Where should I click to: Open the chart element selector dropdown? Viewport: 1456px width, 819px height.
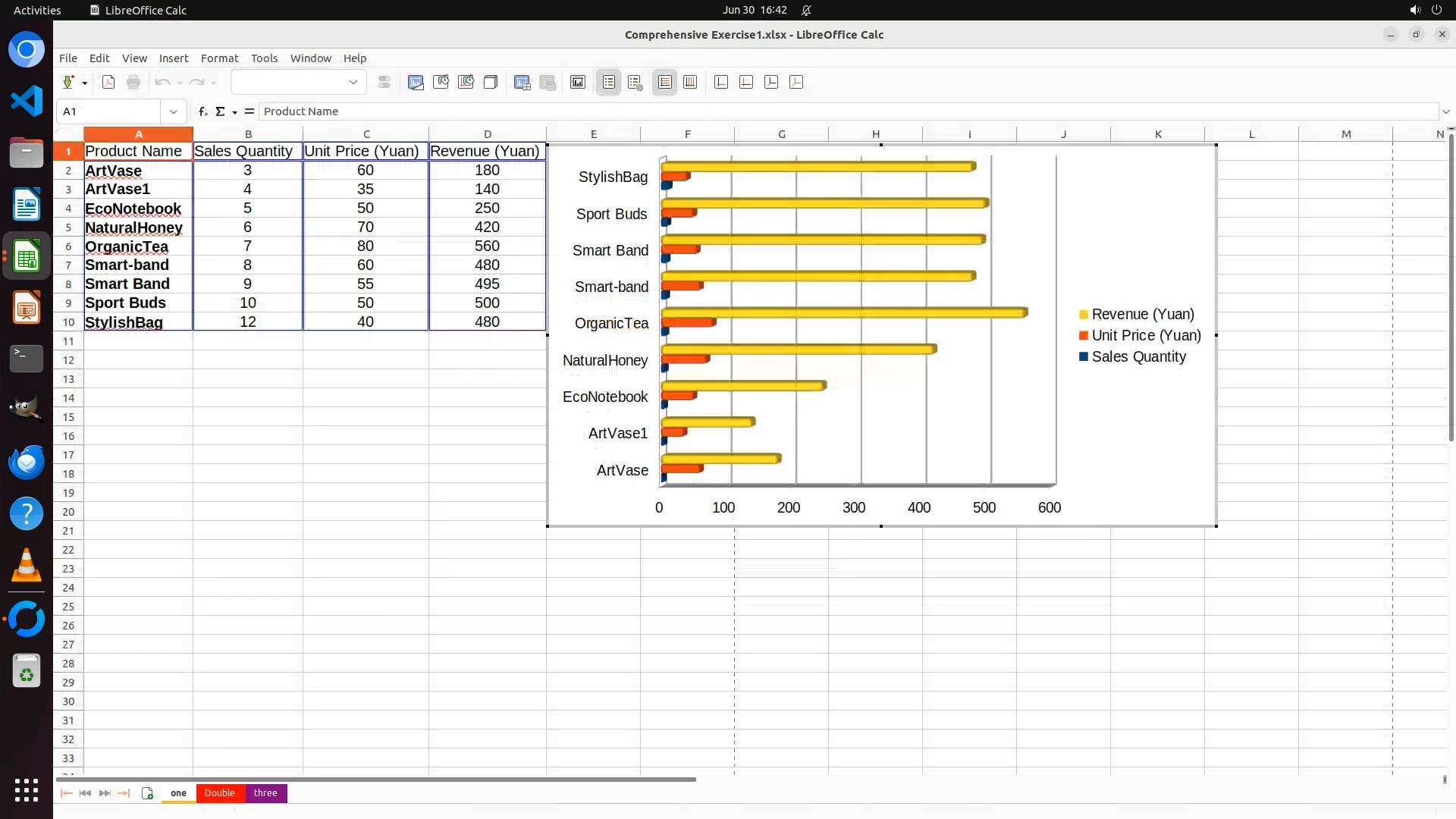coord(353,82)
